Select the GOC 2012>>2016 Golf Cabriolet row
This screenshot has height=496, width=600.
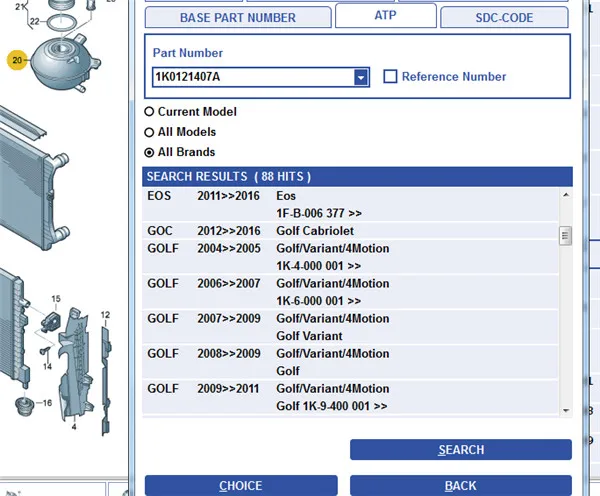(350, 231)
